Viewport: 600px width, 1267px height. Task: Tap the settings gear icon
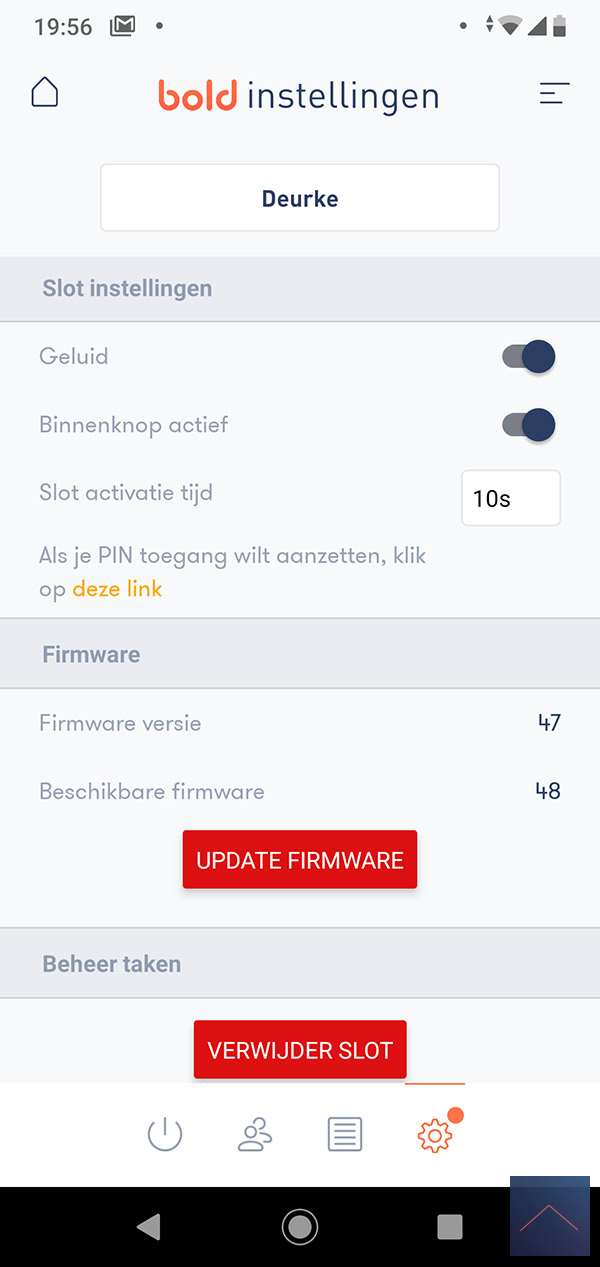[x=435, y=1135]
